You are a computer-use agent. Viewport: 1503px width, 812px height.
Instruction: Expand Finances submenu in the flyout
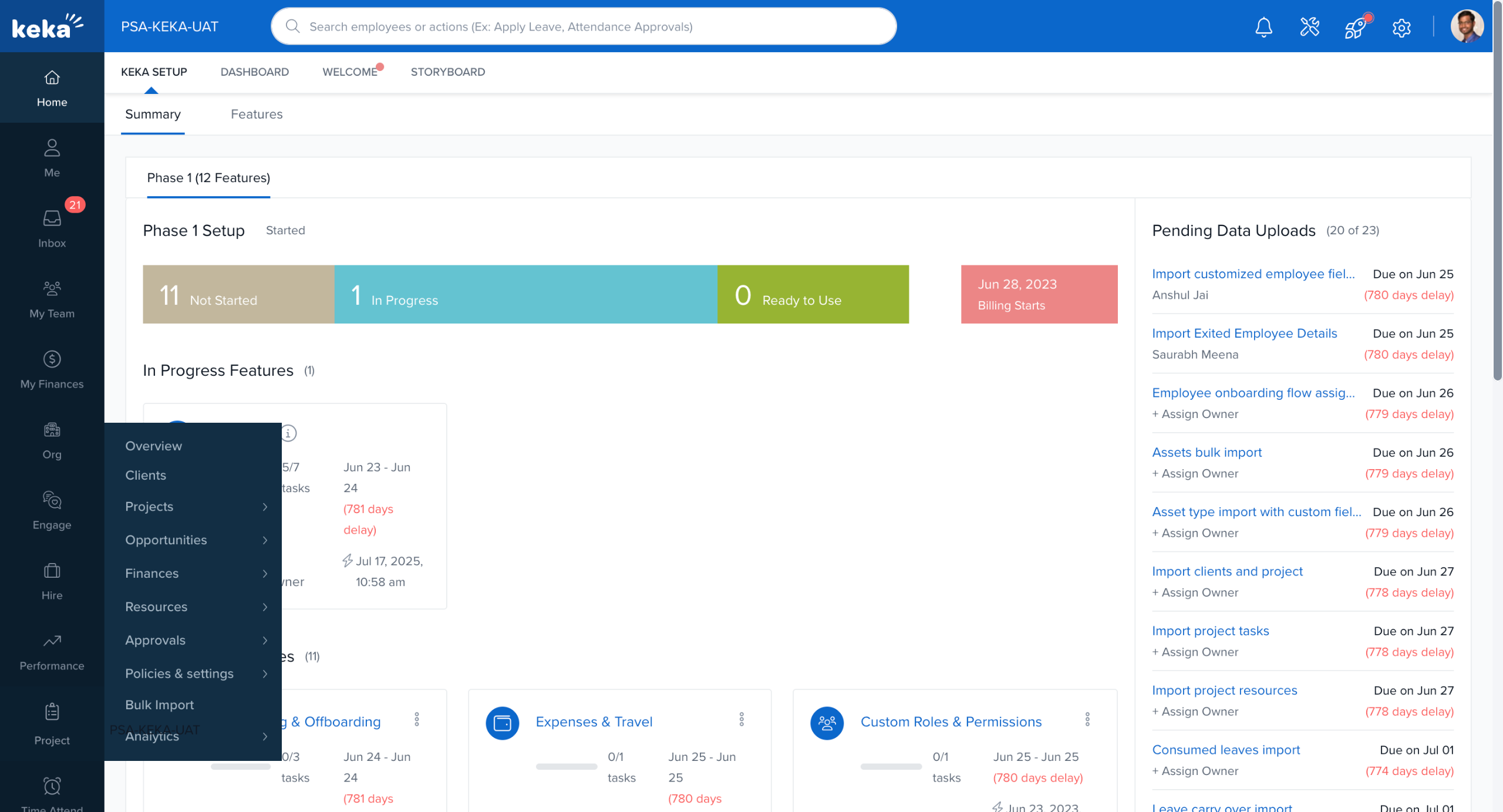pos(193,574)
